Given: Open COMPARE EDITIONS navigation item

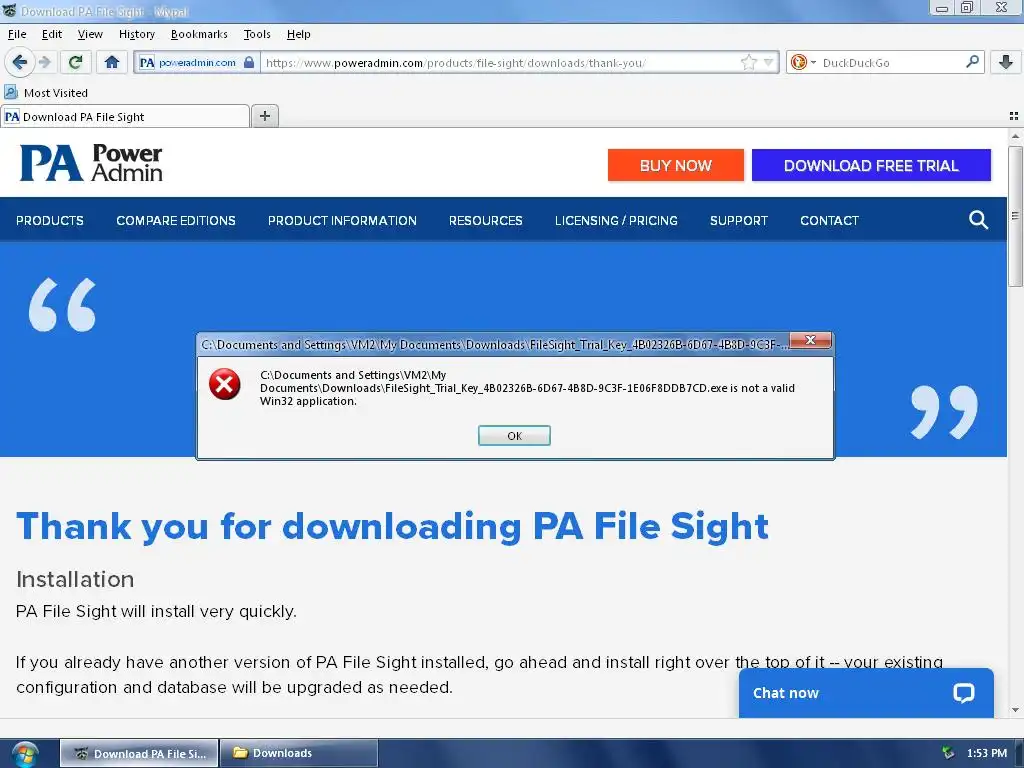Looking at the screenshot, I should point(176,221).
